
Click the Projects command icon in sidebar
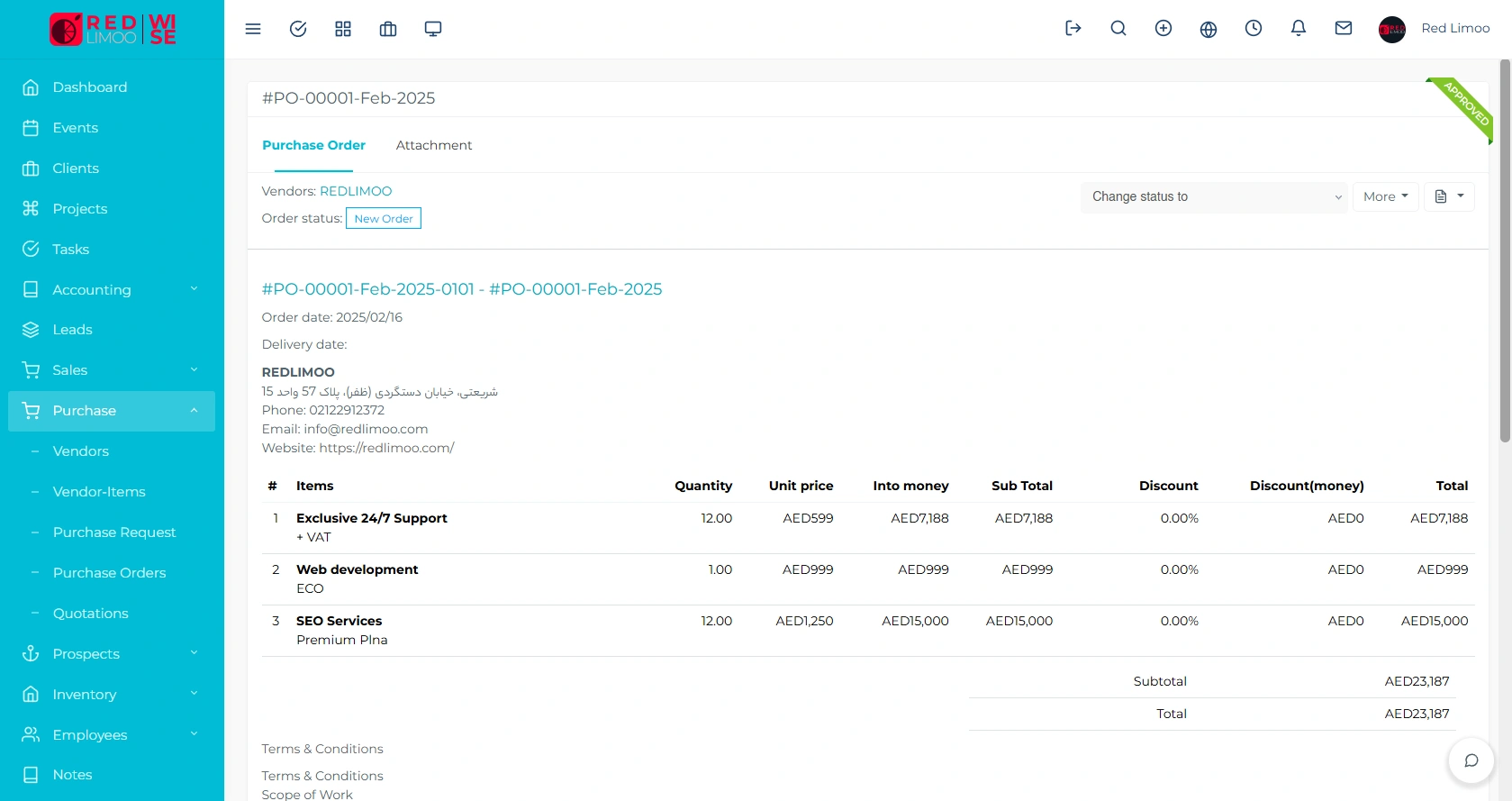(x=31, y=208)
